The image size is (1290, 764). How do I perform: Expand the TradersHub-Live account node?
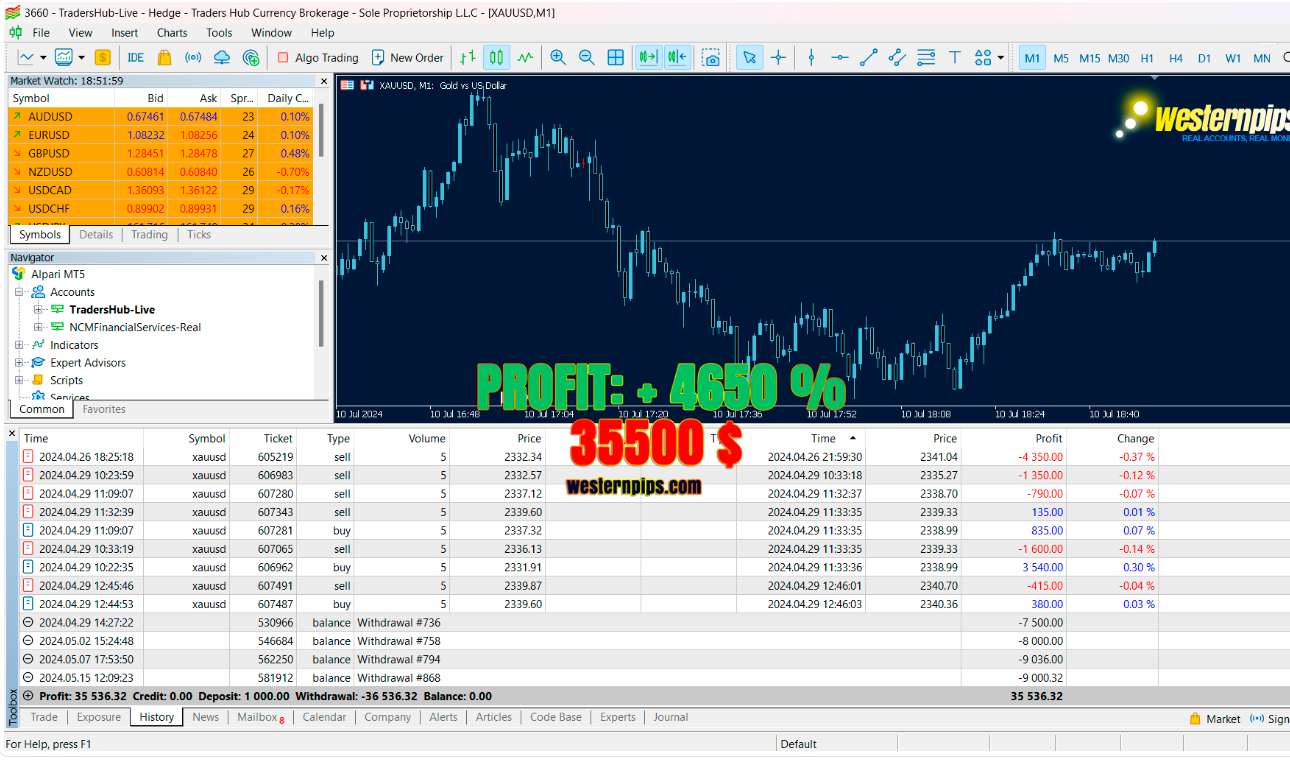(x=38, y=310)
